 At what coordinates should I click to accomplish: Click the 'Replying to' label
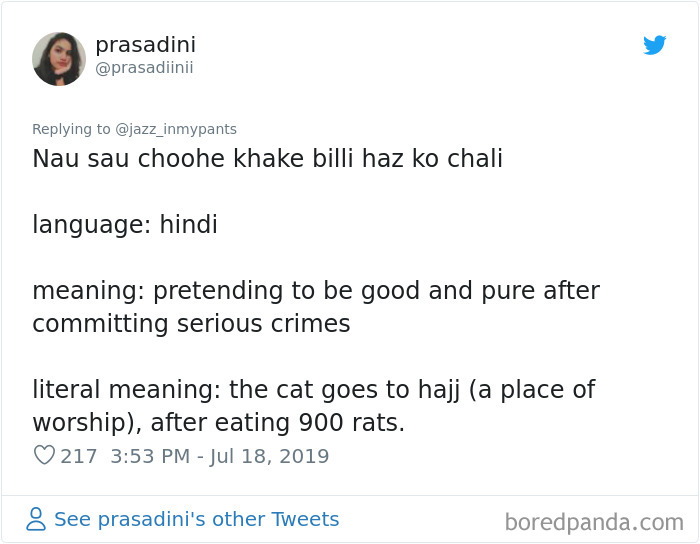click(x=71, y=129)
